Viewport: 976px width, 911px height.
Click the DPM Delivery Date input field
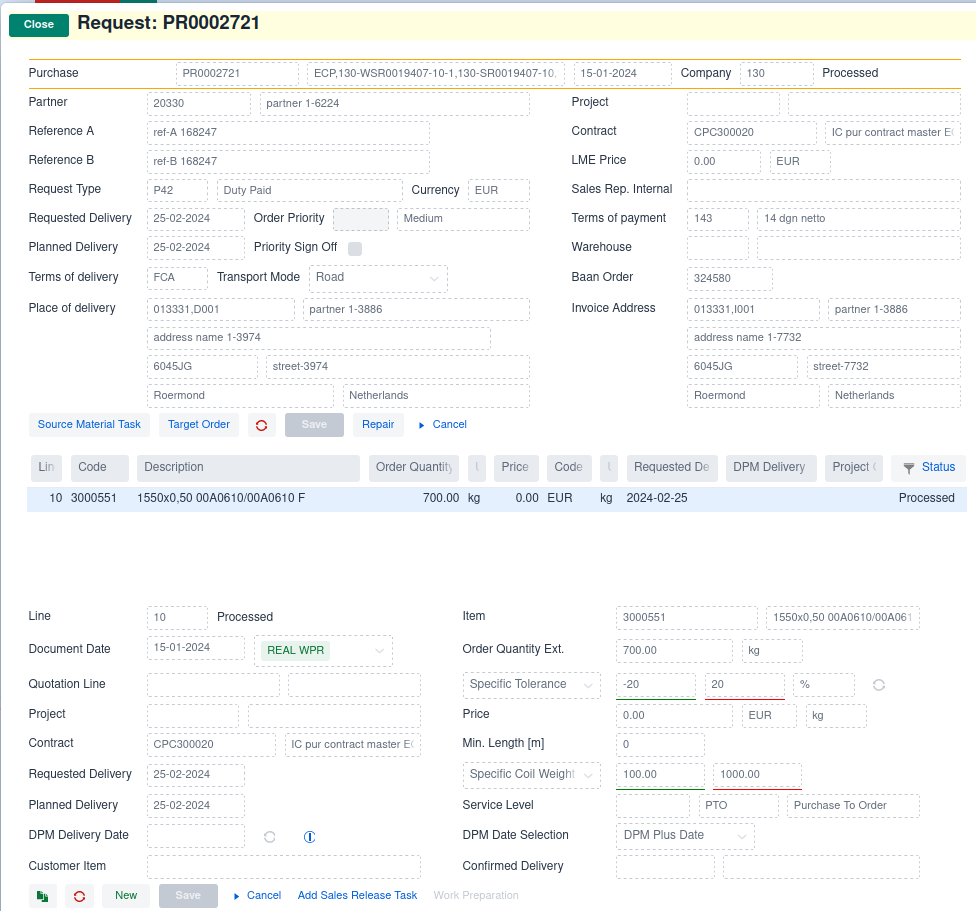coord(196,836)
